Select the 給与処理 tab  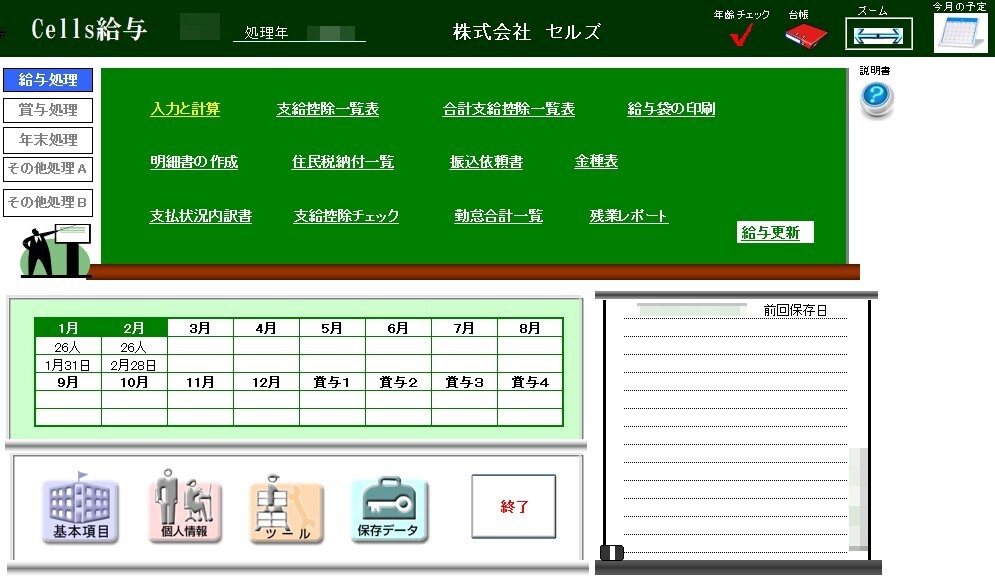pyautogui.click(x=48, y=80)
